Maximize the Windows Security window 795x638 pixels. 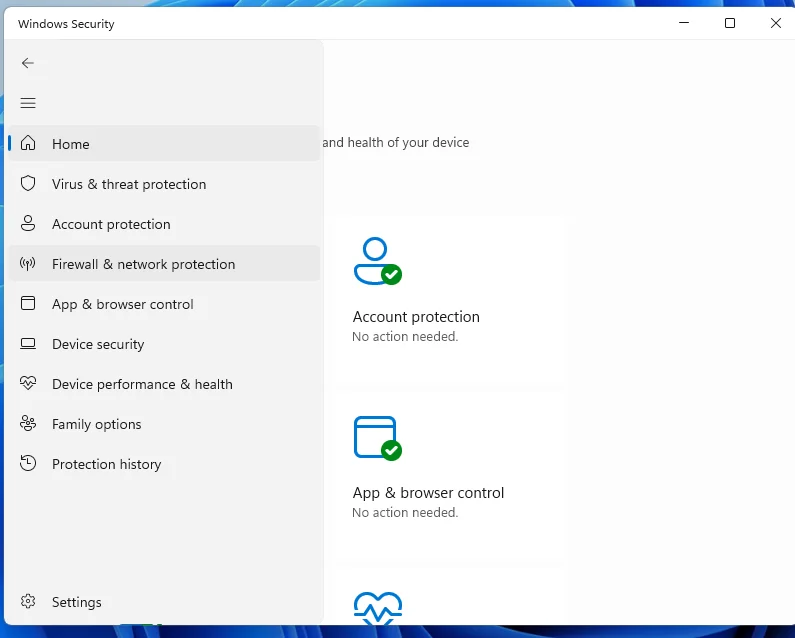pyautogui.click(x=730, y=23)
